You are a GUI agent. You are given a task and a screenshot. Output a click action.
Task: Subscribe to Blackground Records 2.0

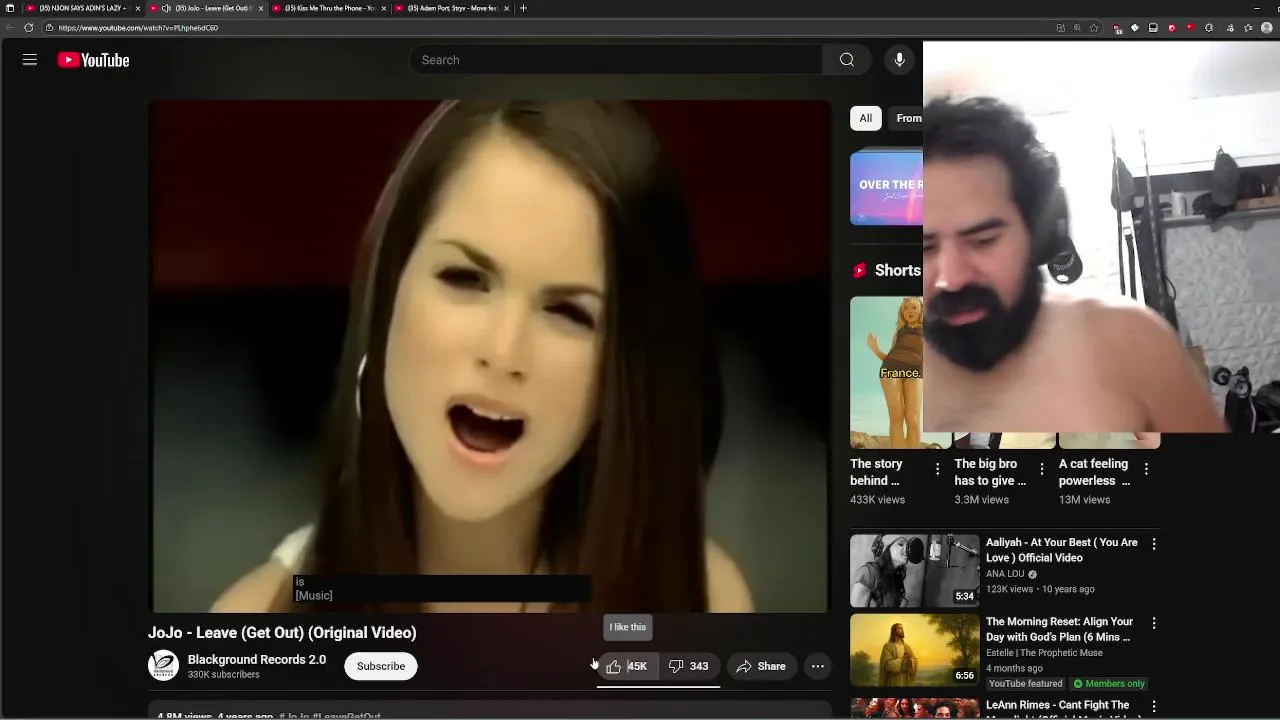(381, 666)
